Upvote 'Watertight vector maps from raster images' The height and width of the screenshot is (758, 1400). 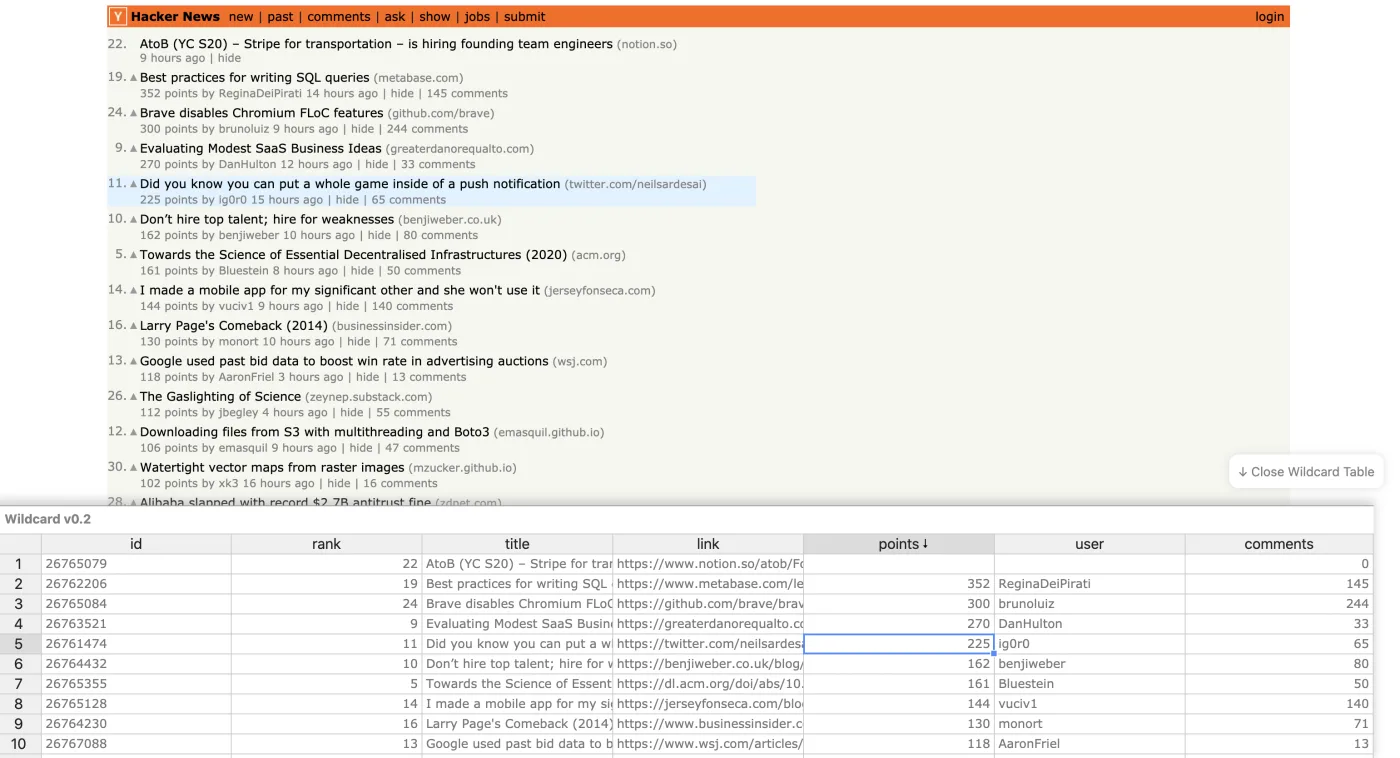click(134, 467)
